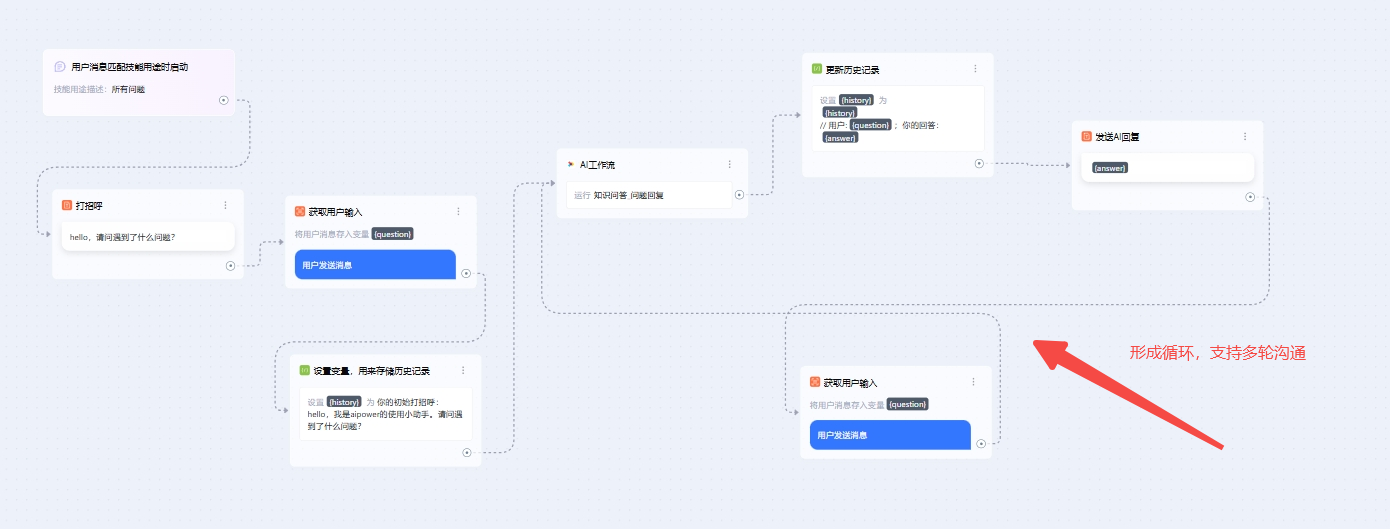The height and width of the screenshot is (529, 1390).
Task: Click output port of 更新历史记录 node
Action: pos(979,163)
